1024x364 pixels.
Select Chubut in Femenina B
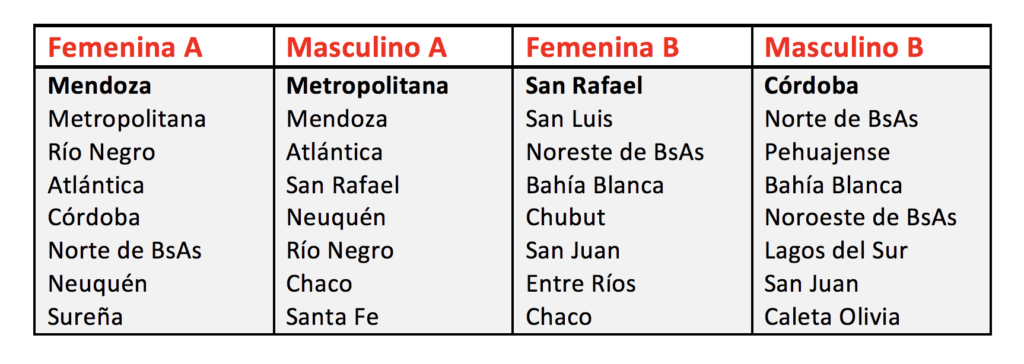[x=566, y=218]
